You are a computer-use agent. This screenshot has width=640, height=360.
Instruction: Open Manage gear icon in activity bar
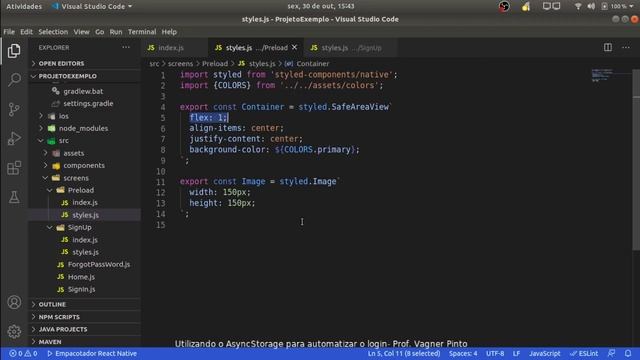pos(14,331)
